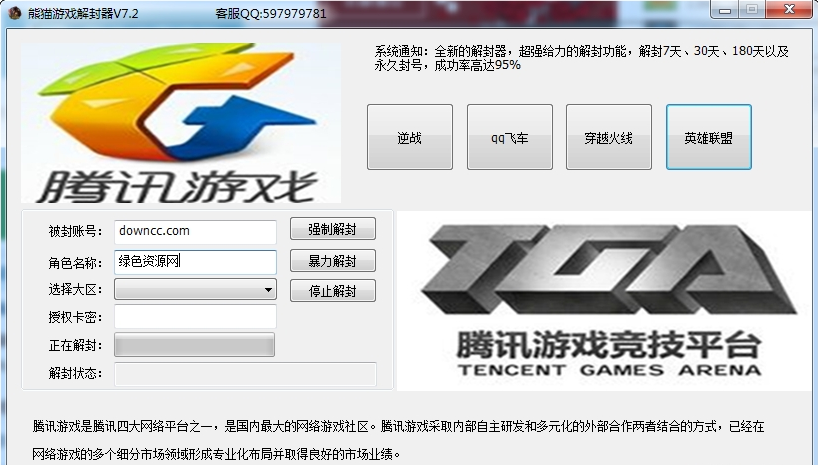Click the 逆战 game button
818x465 pixels.
410,137
